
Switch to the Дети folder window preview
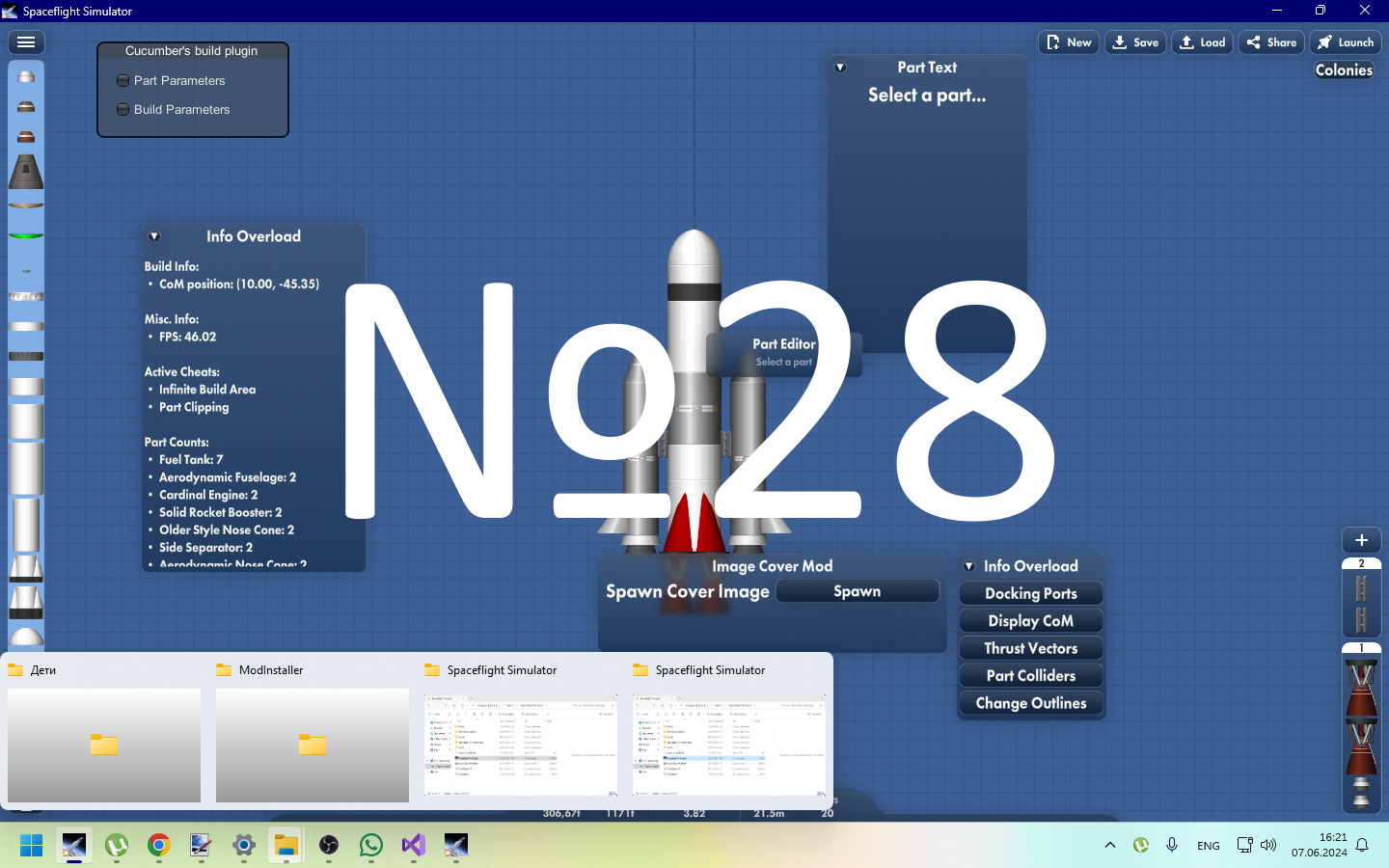pos(104,732)
